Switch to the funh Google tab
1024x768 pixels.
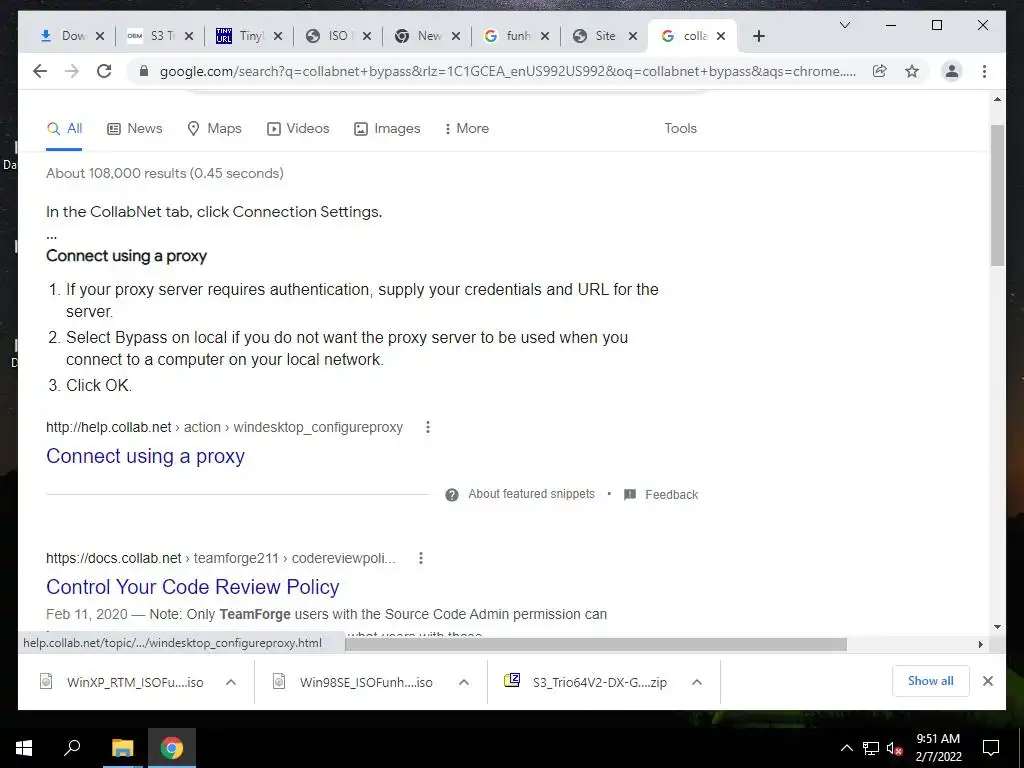click(x=507, y=36)
